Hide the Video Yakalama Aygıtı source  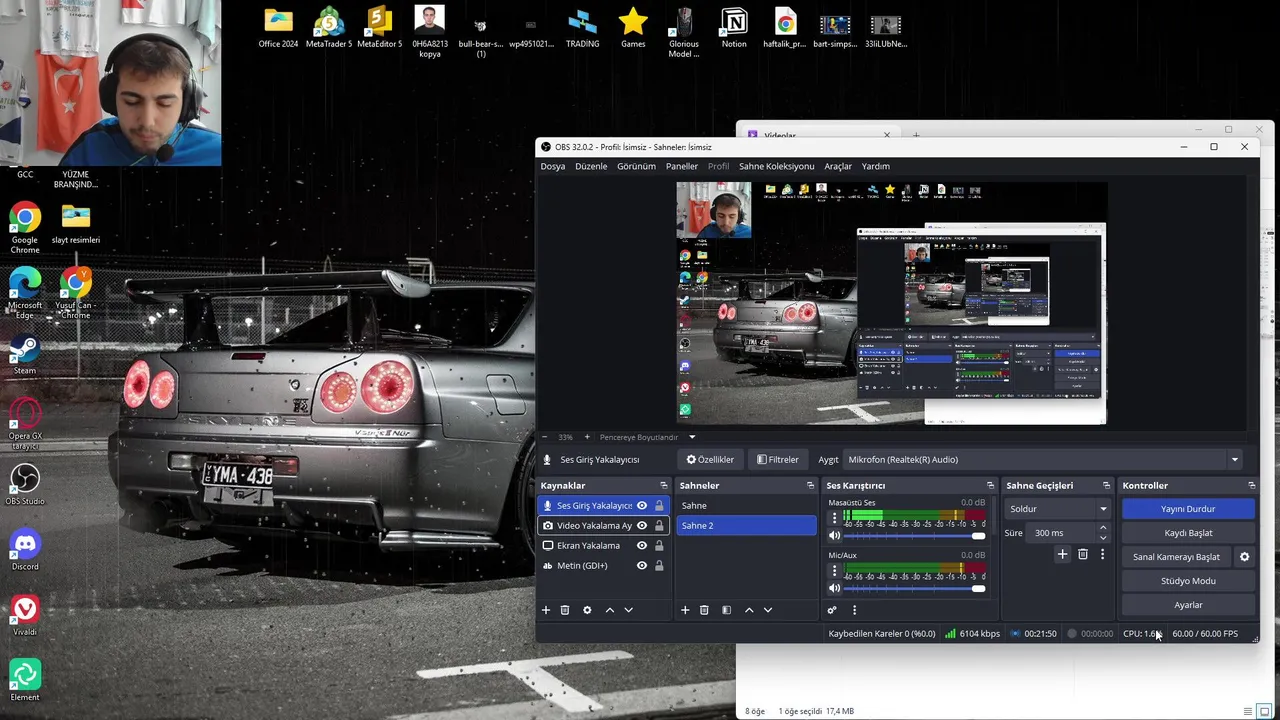click(x=642, y=526)
